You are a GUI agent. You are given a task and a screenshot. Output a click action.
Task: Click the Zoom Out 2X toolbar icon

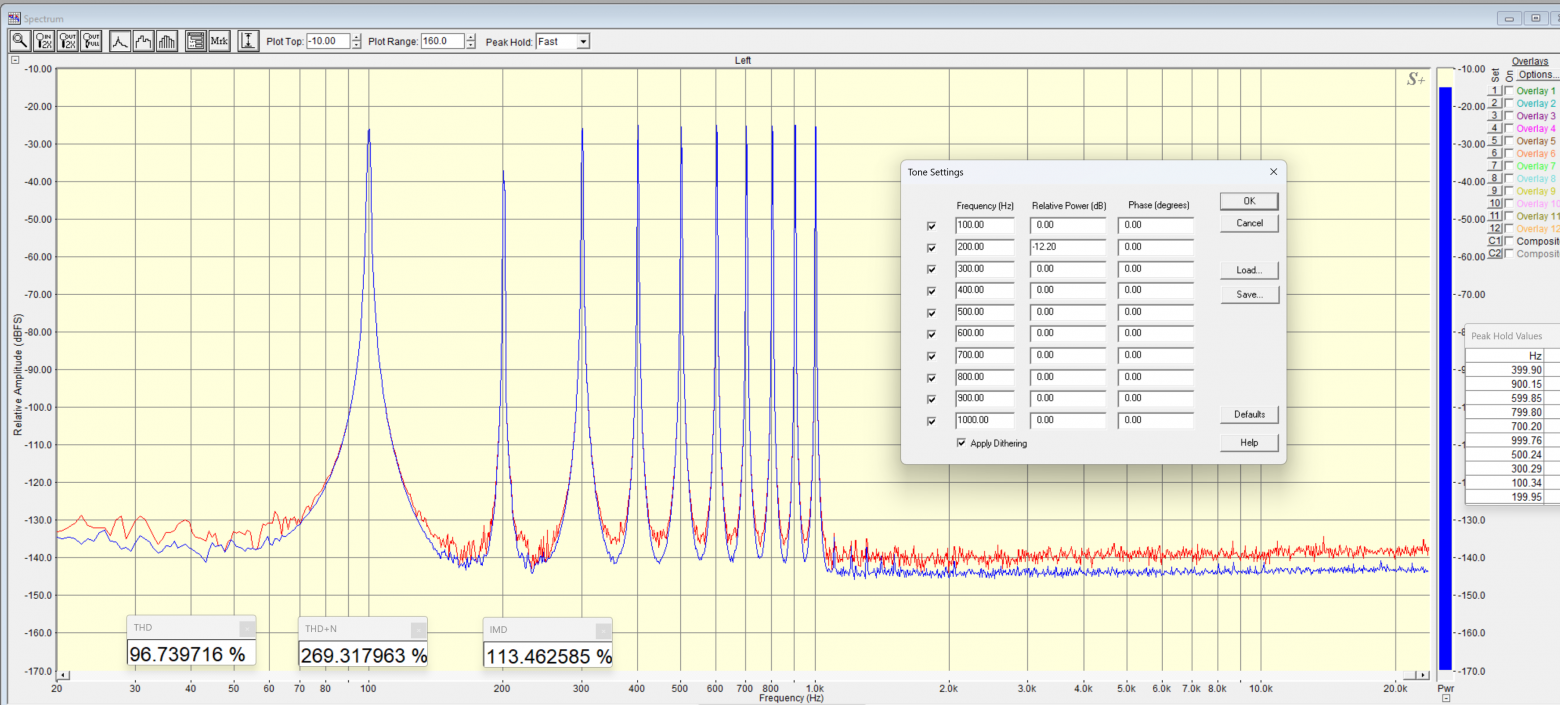coord(68,41)
